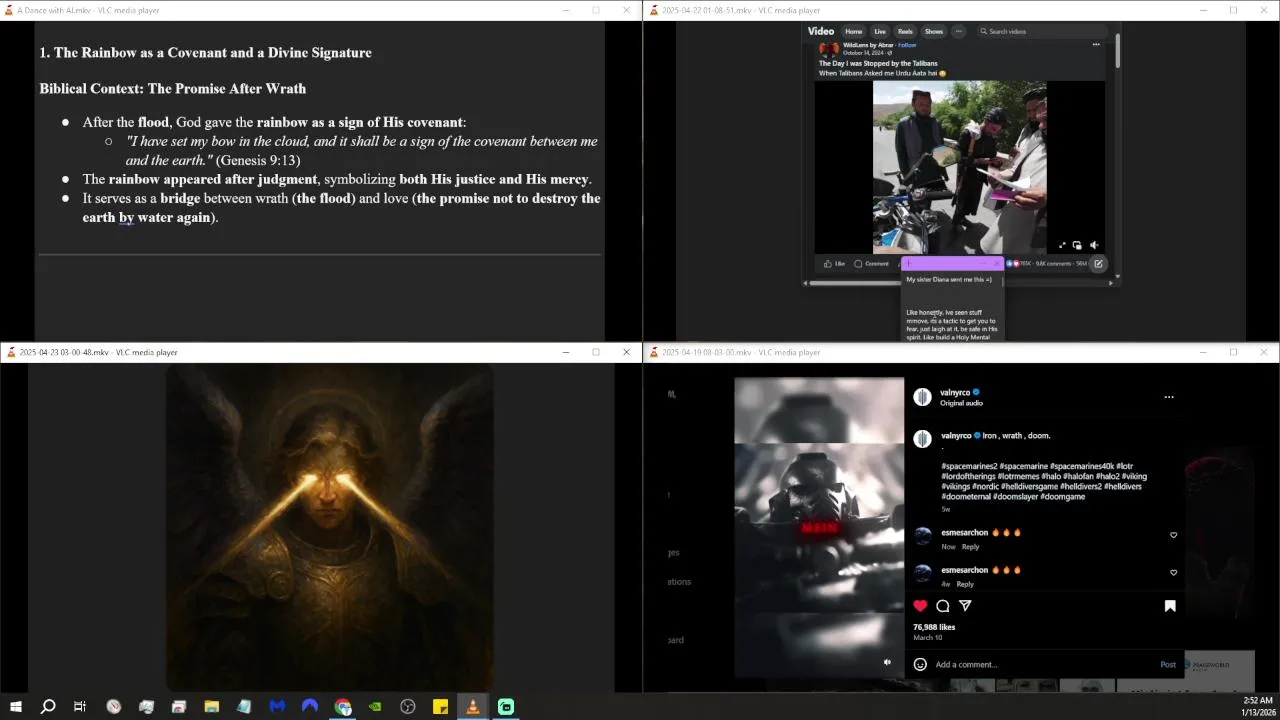The width and height of the screenshot is (1280, 720).
Task: Launch File Explorer folder icon in taskbar
Action: click(212, 707)
